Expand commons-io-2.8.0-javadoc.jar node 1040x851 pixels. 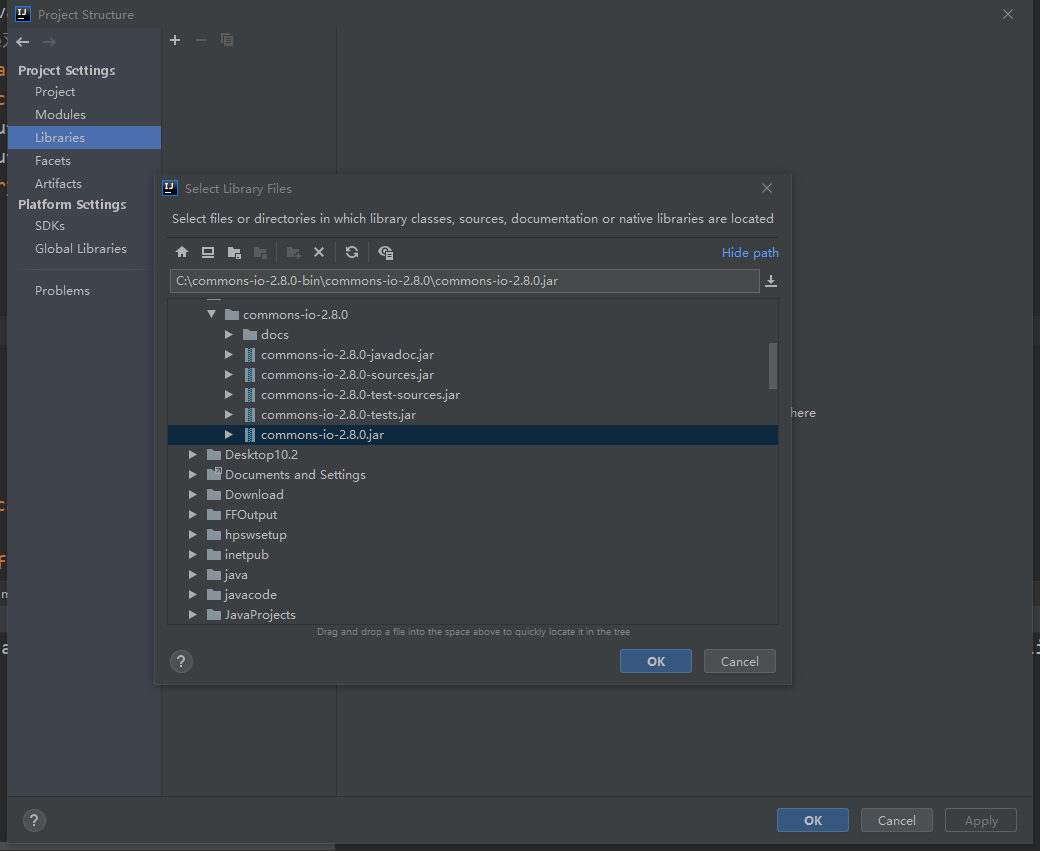click(x=229, y=355)
